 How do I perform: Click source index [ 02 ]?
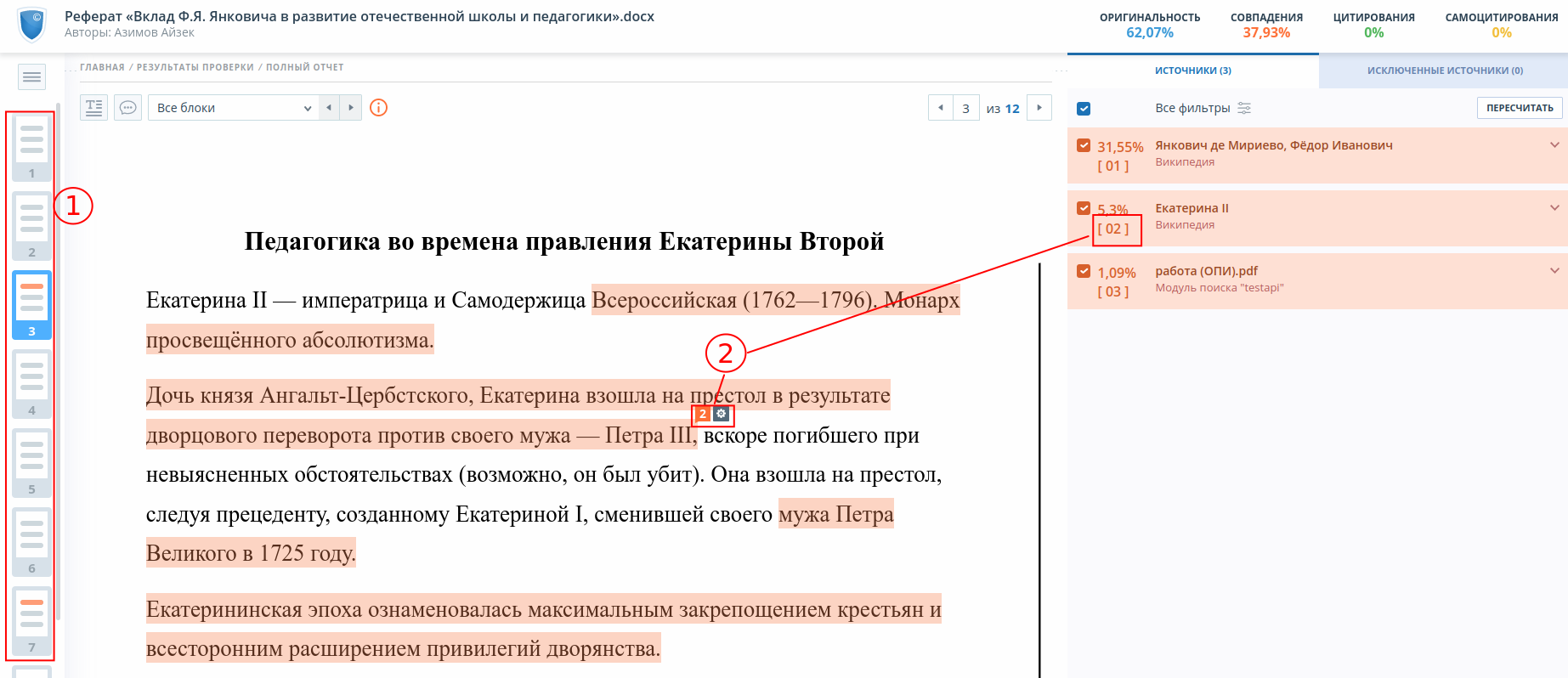(1113, 229)
